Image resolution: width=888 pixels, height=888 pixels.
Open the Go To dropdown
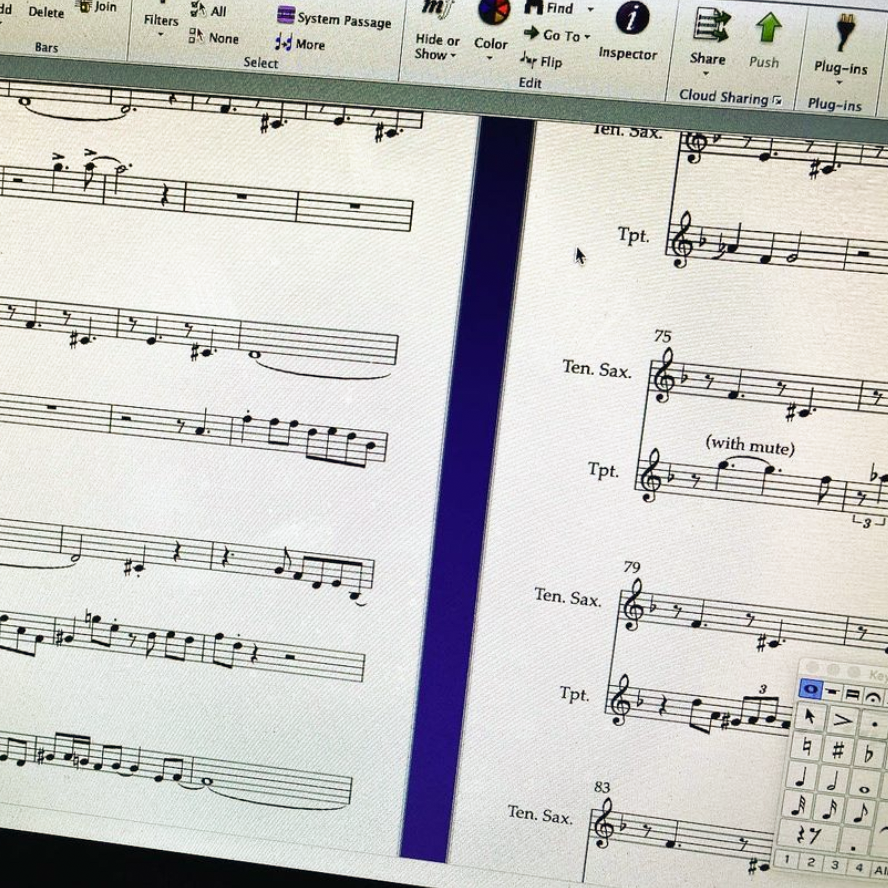pos(556,35)
